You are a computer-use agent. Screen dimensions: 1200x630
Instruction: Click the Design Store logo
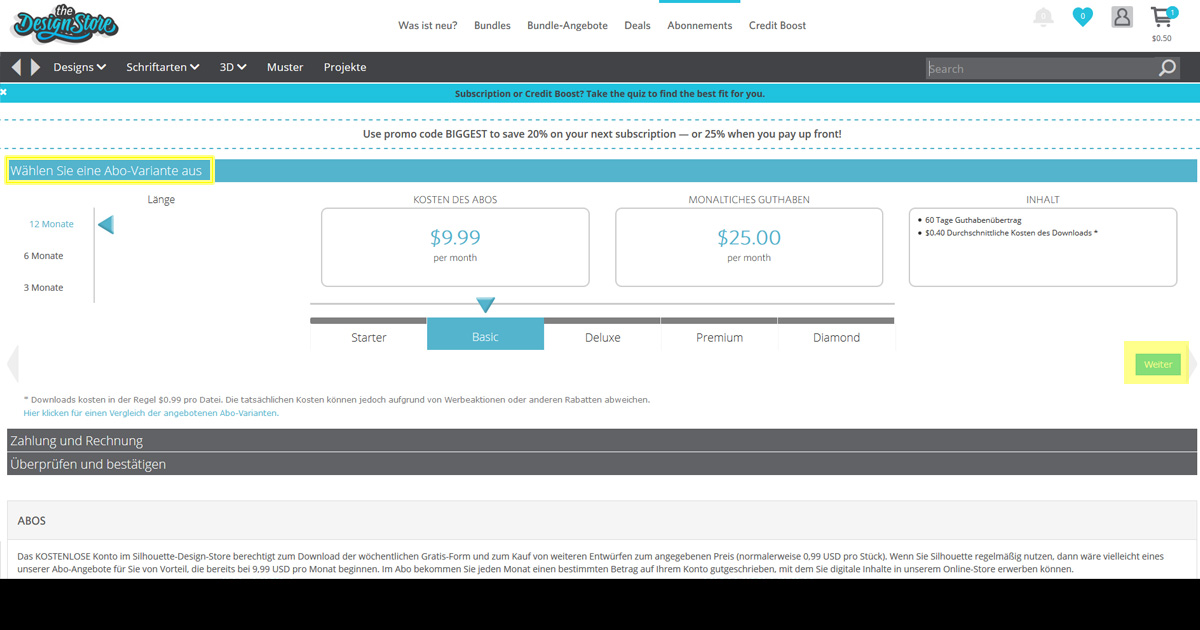67,24
